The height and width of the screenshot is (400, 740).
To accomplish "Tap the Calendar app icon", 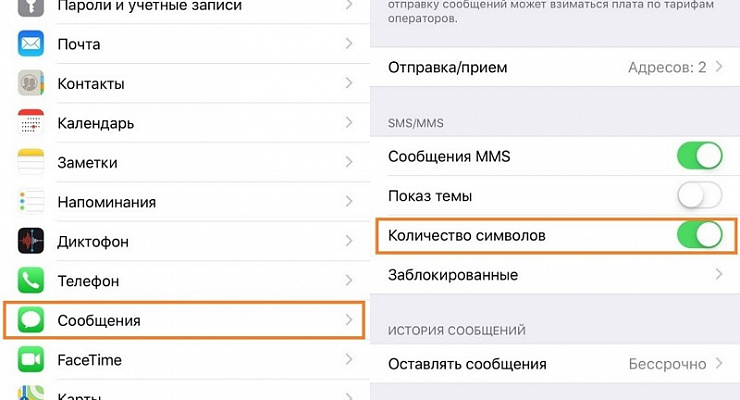I will 32,123.
